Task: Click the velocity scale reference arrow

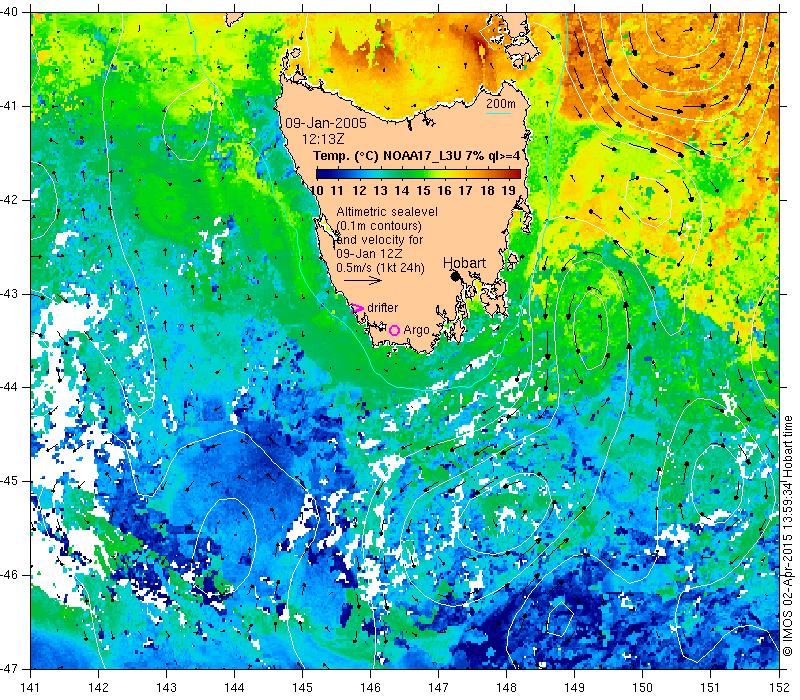Action: (362, 280)
